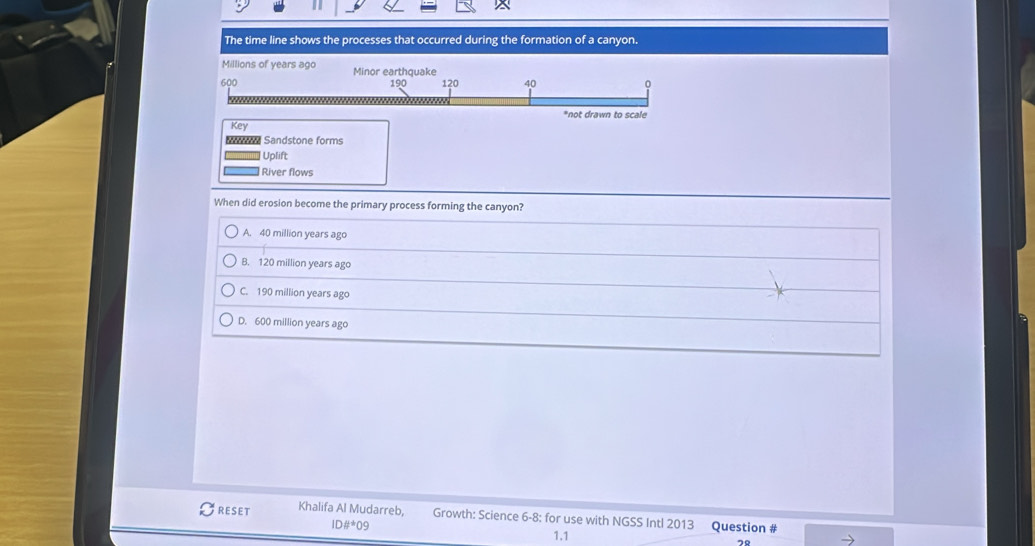Image resolution: width=1035 pixels, height=546 pixels.
Task: Click the blue question header bar
Action: coord(552,41)
